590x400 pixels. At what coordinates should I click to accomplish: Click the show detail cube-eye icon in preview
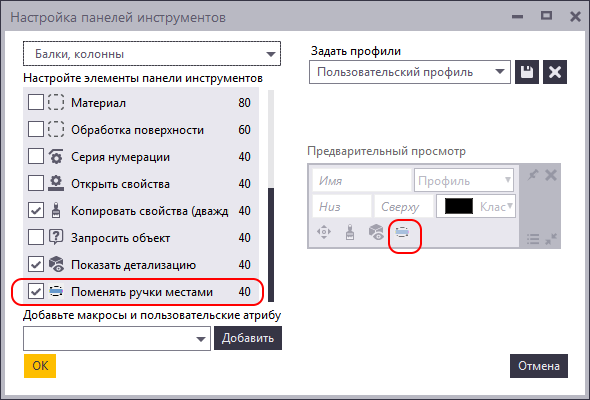[x=376, y=232]
